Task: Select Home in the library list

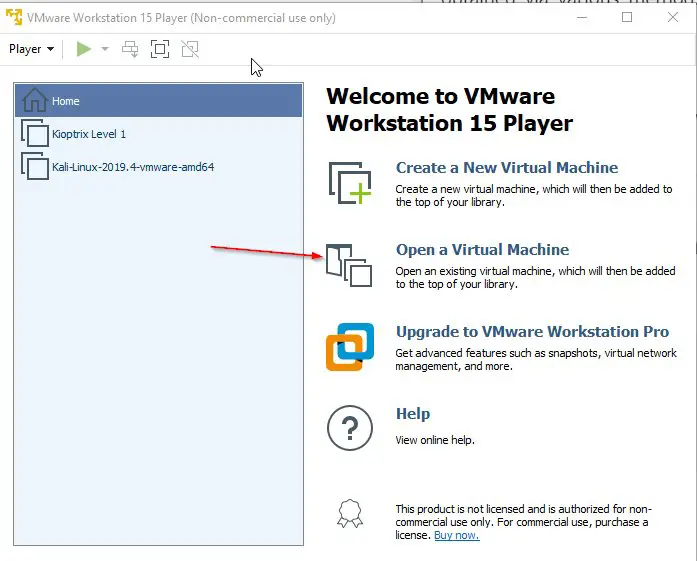Action: (159, 101)
